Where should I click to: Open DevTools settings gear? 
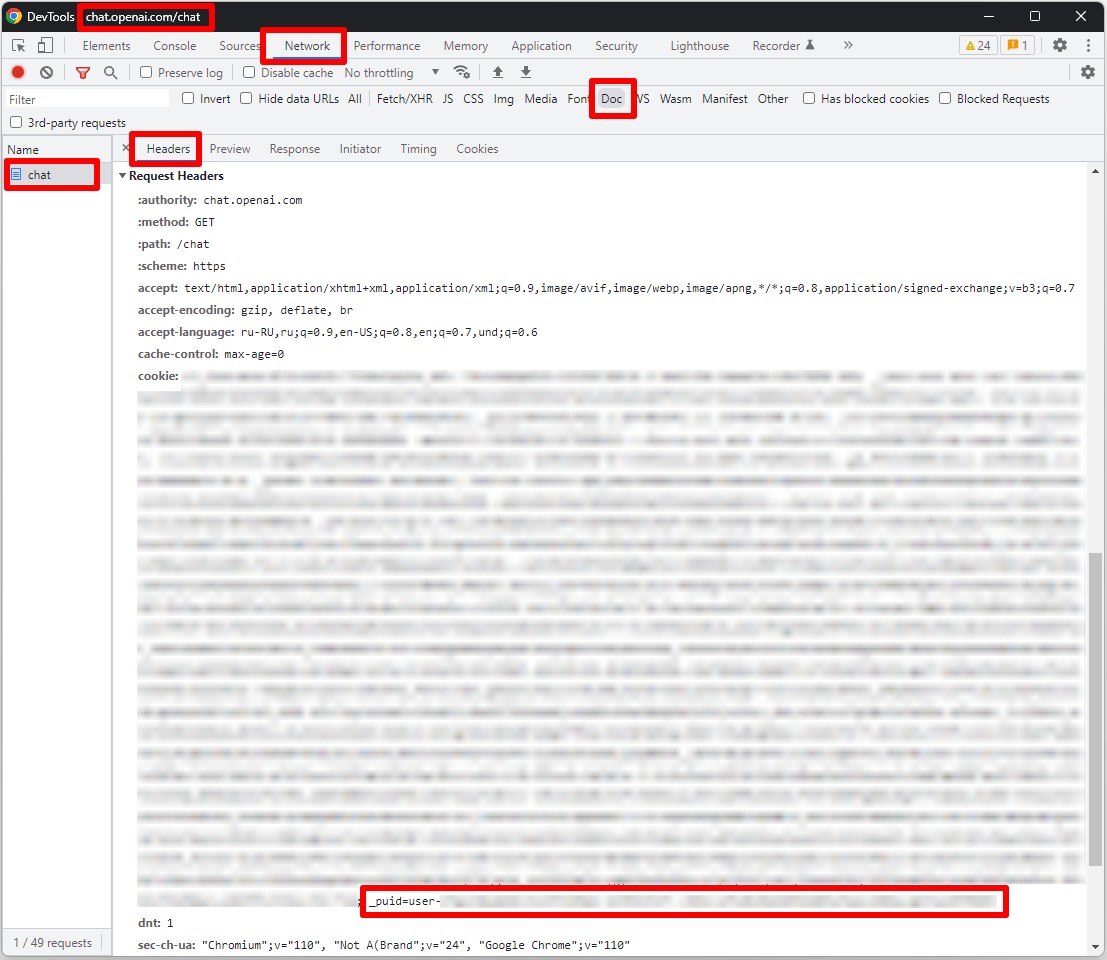pyautogui.click(x=1060, y=45)
